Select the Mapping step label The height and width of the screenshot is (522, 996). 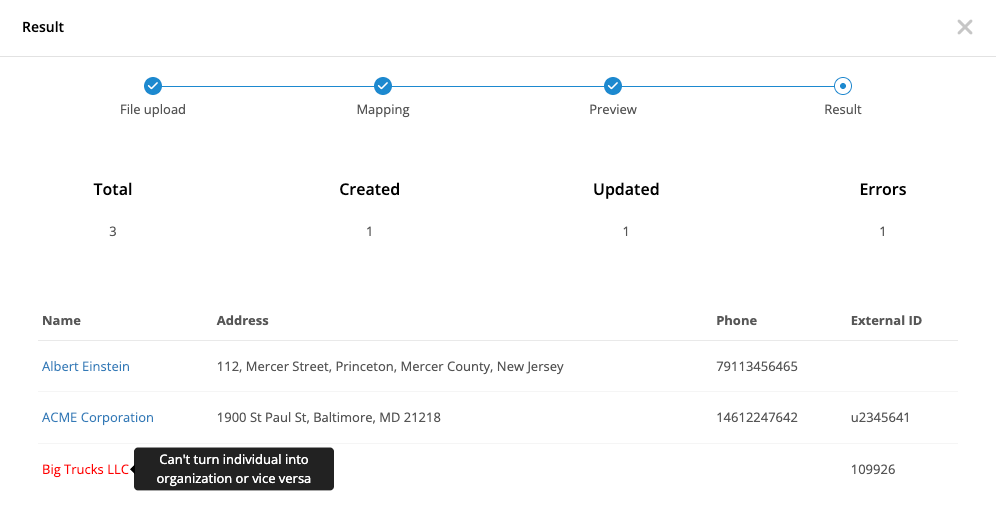pyautogui.click(x=382, y=109)
